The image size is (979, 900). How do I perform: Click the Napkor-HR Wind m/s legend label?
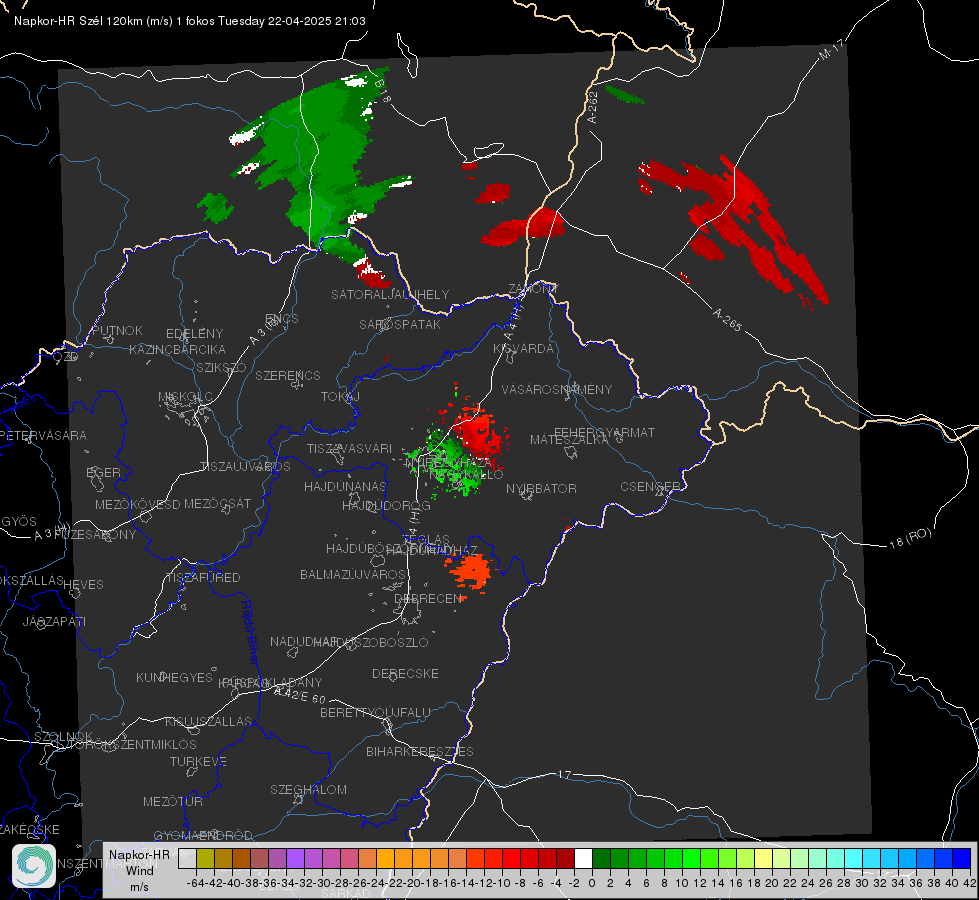(x=139, y=870)
